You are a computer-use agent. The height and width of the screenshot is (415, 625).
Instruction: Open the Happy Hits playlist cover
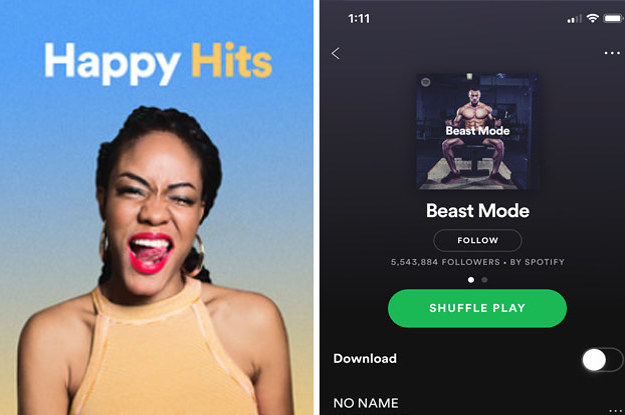[x=157, y=207]
